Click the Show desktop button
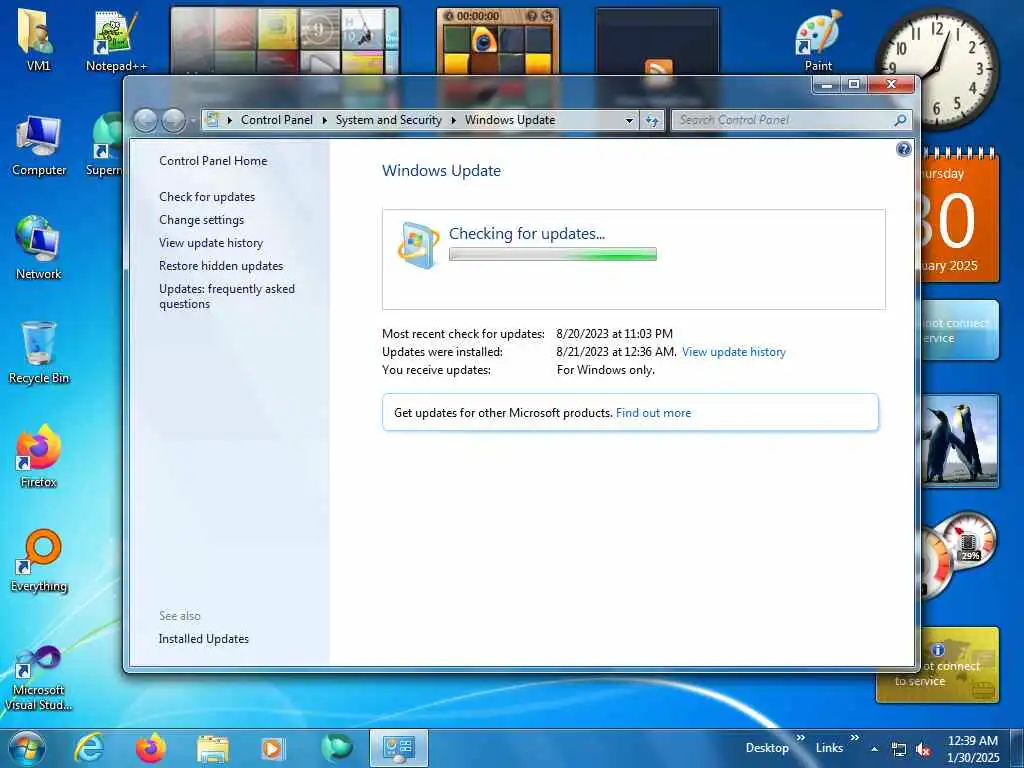Screen dimensions: 1024x768 click(1017, 749)
